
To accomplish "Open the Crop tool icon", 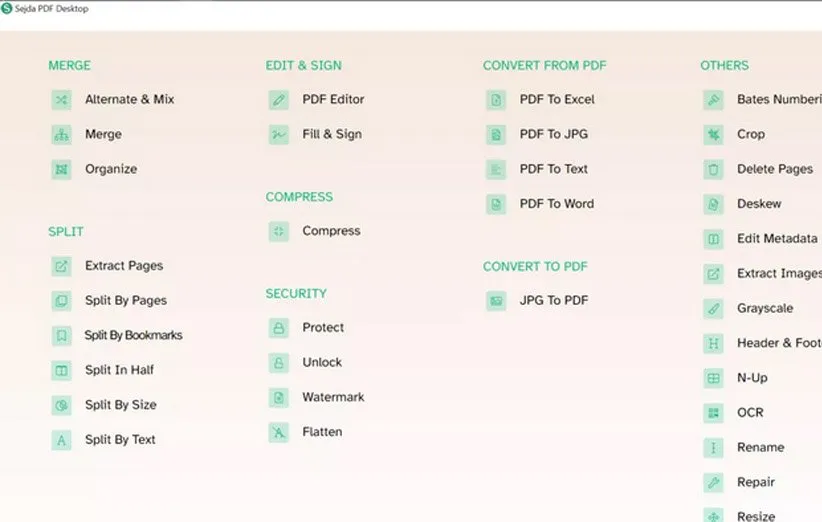I will [713, 135].
